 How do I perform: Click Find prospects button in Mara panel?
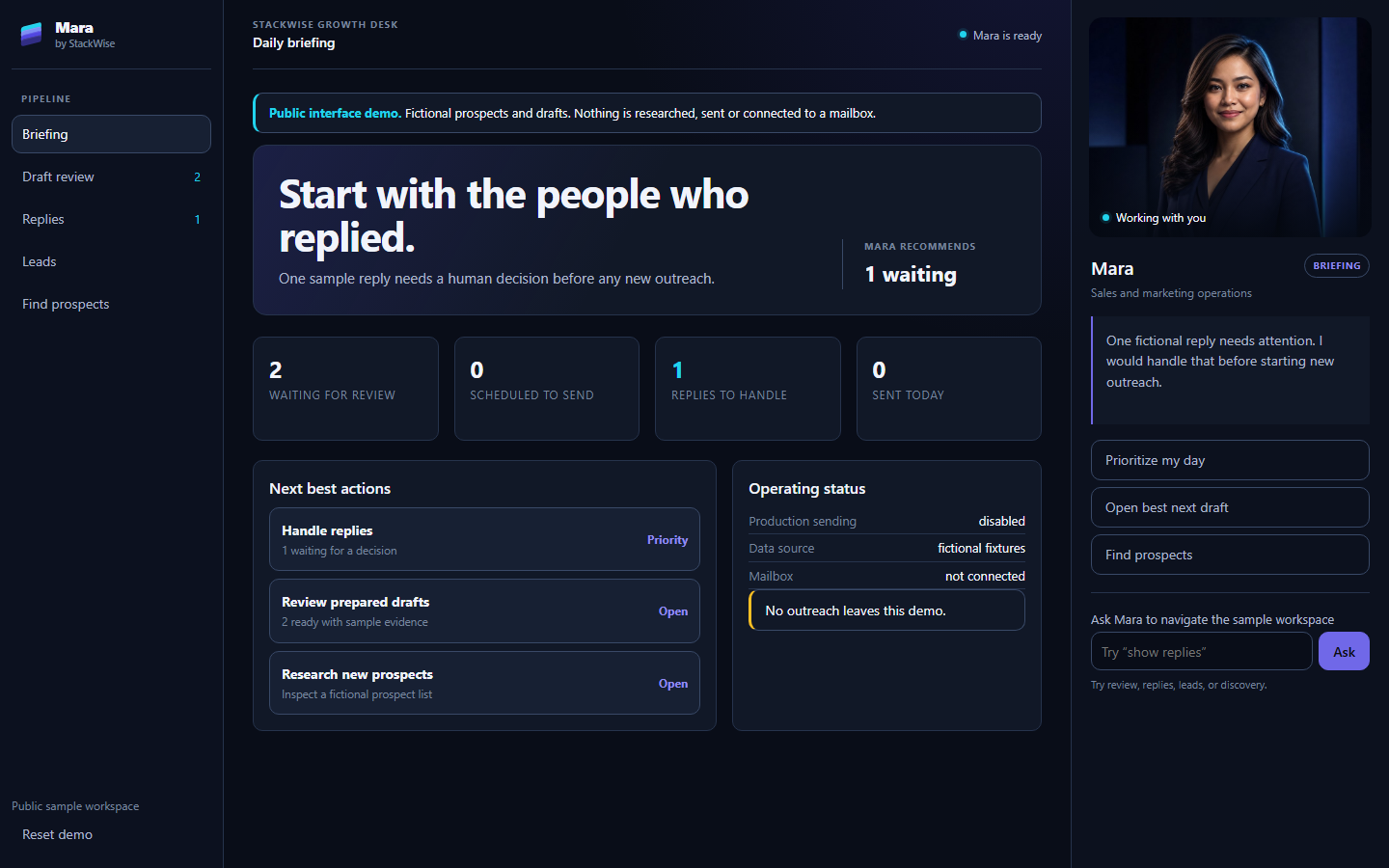1230,555
